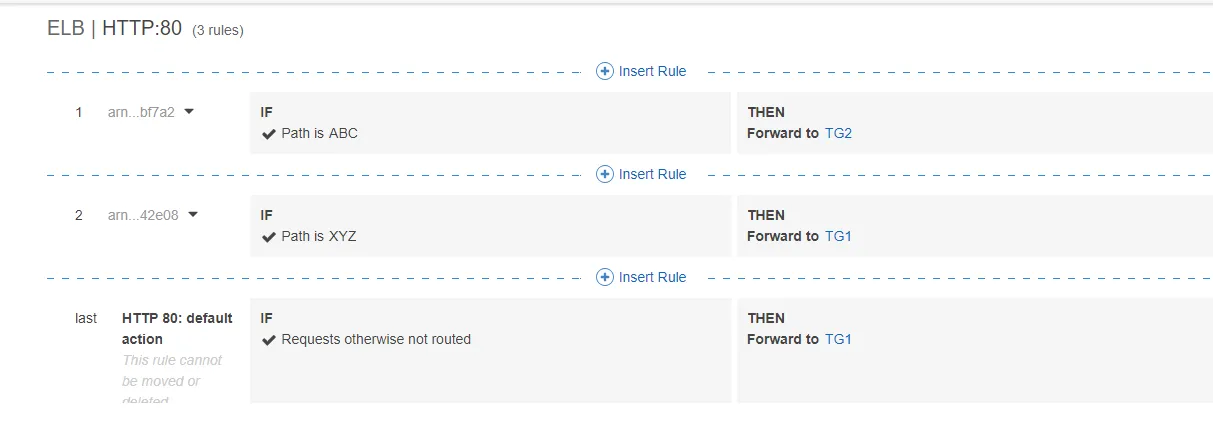Click Insert Rule text above default action

(x=652, y=277)
